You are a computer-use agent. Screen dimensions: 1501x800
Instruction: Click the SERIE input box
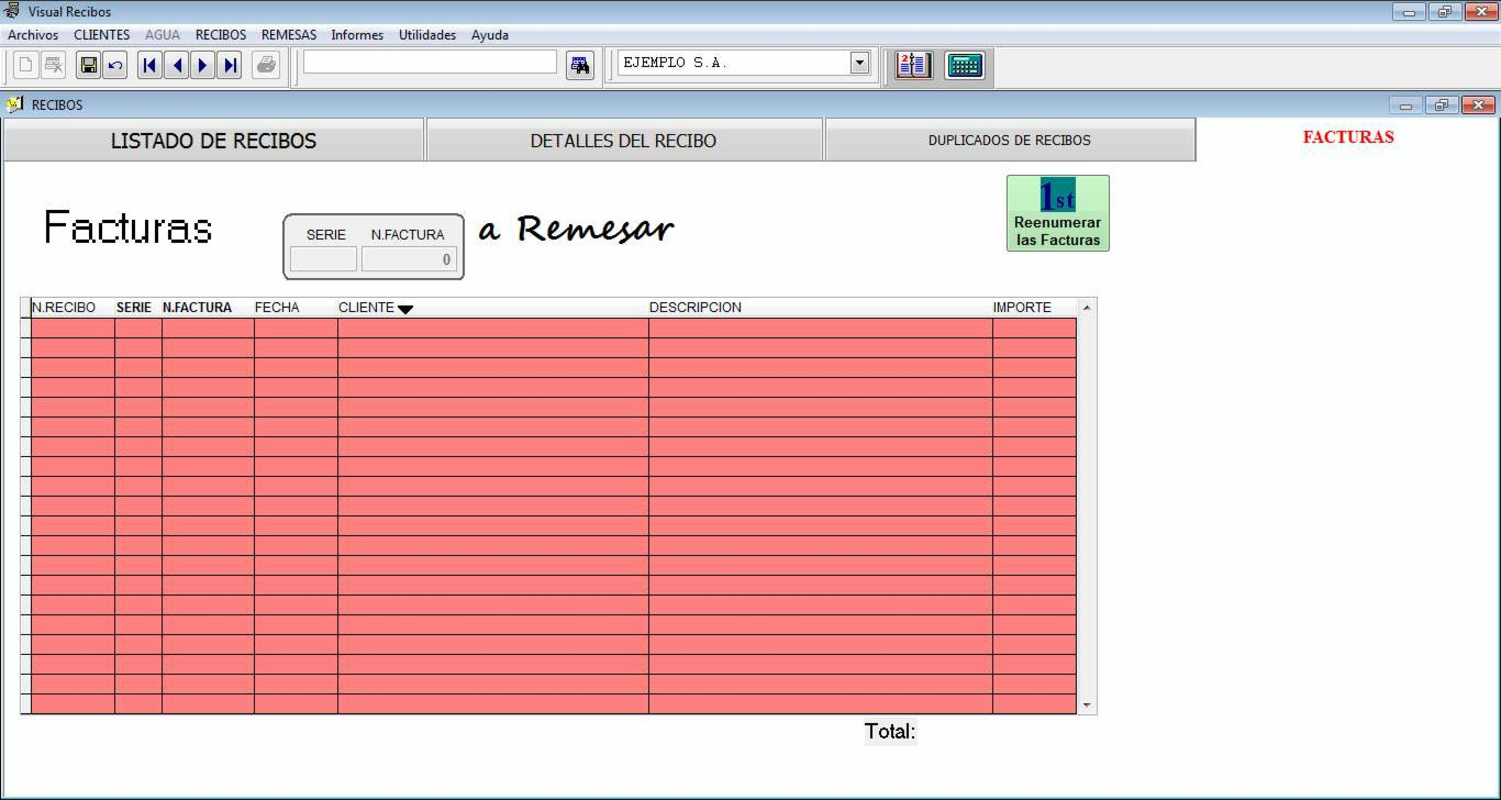coord(323,260)
